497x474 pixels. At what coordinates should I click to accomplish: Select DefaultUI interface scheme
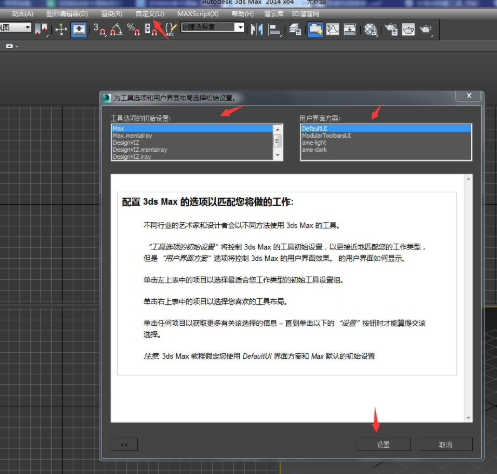pos(386,129)
